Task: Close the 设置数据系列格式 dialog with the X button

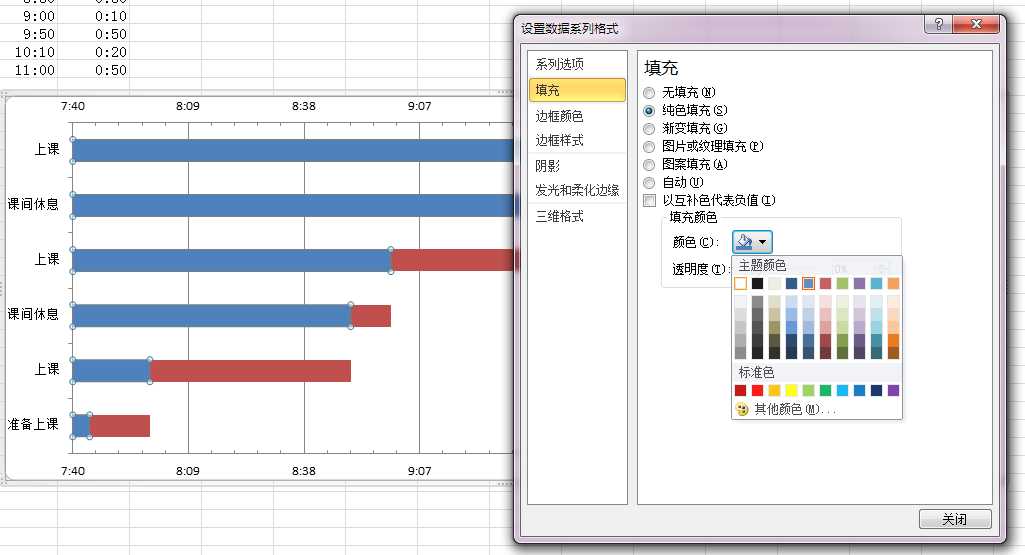Action: (x=976, y=25)
